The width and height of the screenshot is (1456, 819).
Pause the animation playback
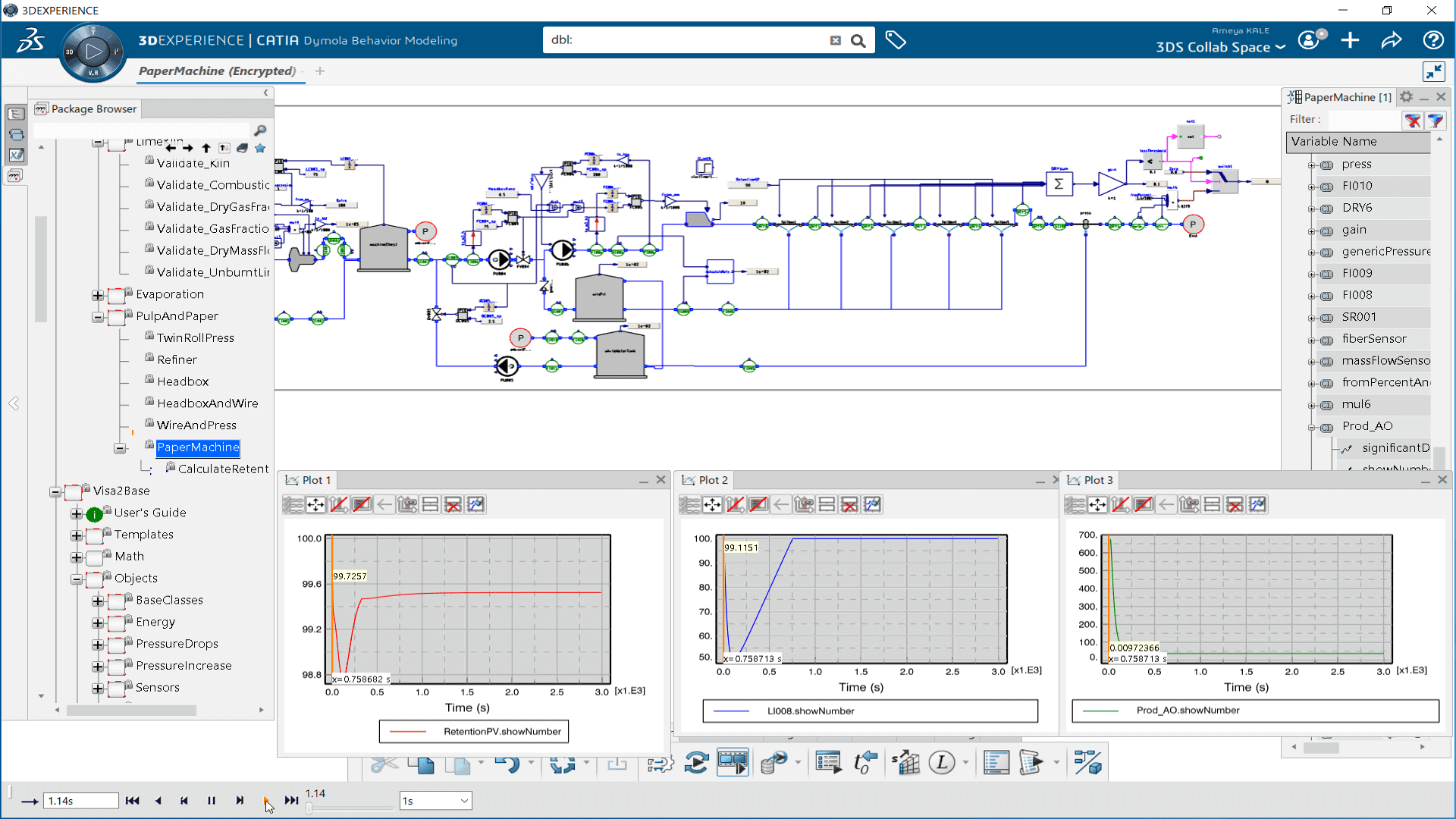point(212,801)
